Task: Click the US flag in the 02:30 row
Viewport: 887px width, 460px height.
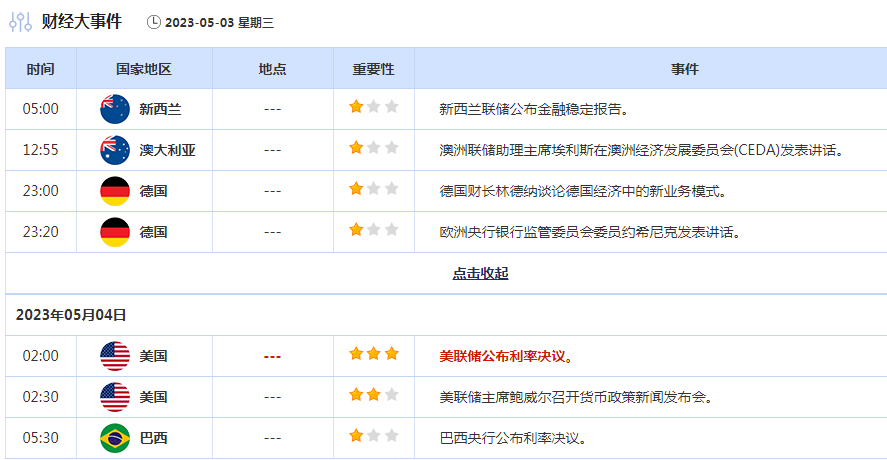Action: click(115, 396)
